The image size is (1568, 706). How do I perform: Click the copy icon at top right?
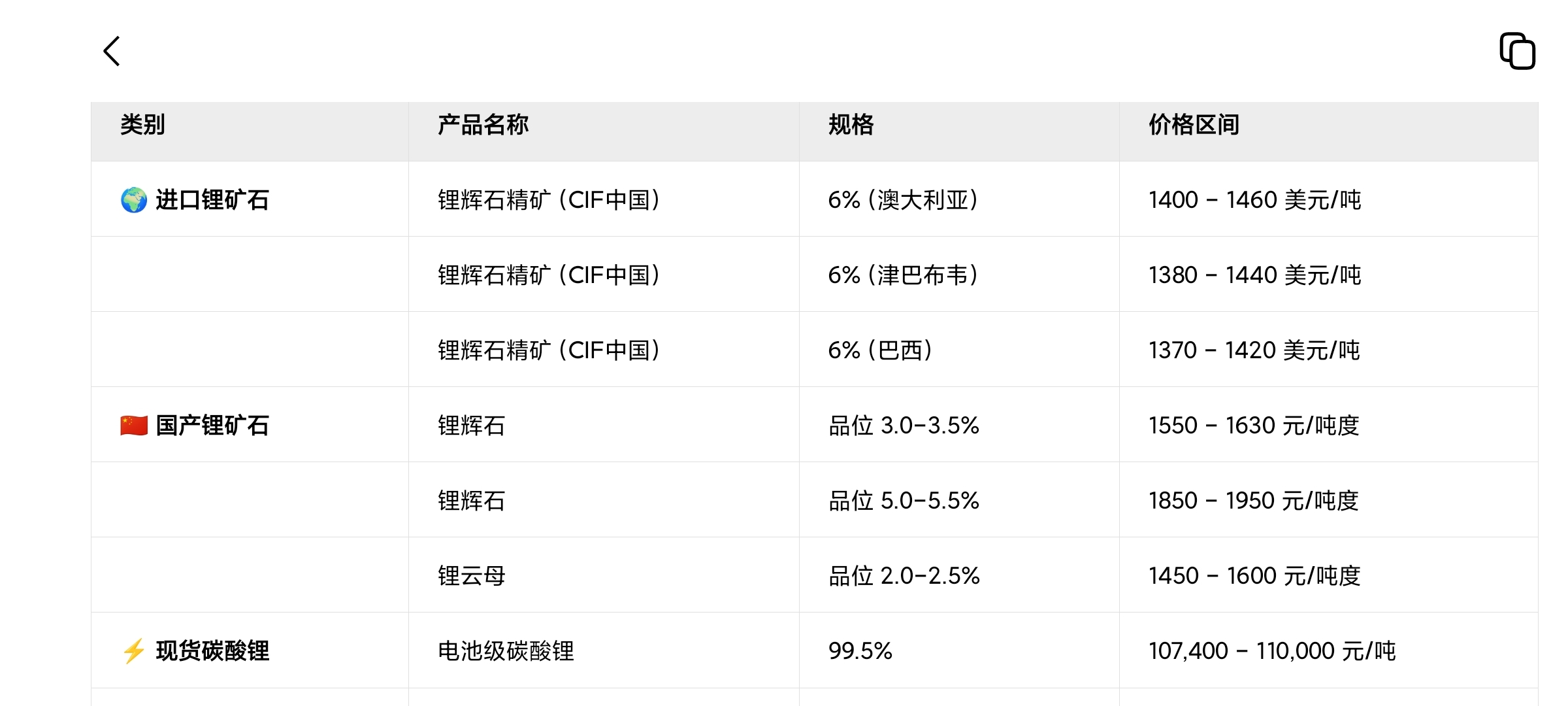(1517, 51)
